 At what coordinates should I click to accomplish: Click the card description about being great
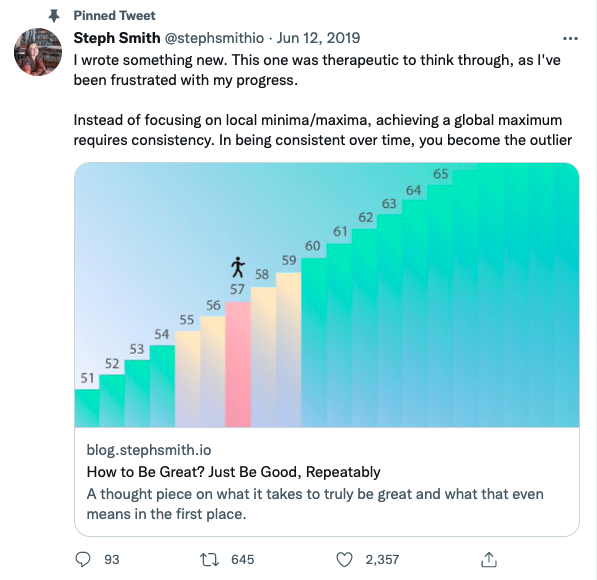[315, 504]
